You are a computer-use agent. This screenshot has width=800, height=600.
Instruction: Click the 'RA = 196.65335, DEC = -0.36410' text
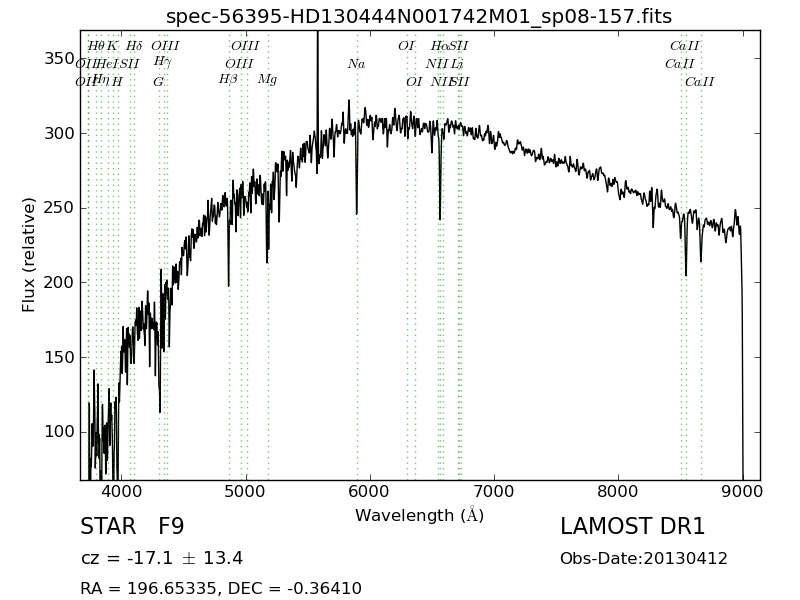221,588
